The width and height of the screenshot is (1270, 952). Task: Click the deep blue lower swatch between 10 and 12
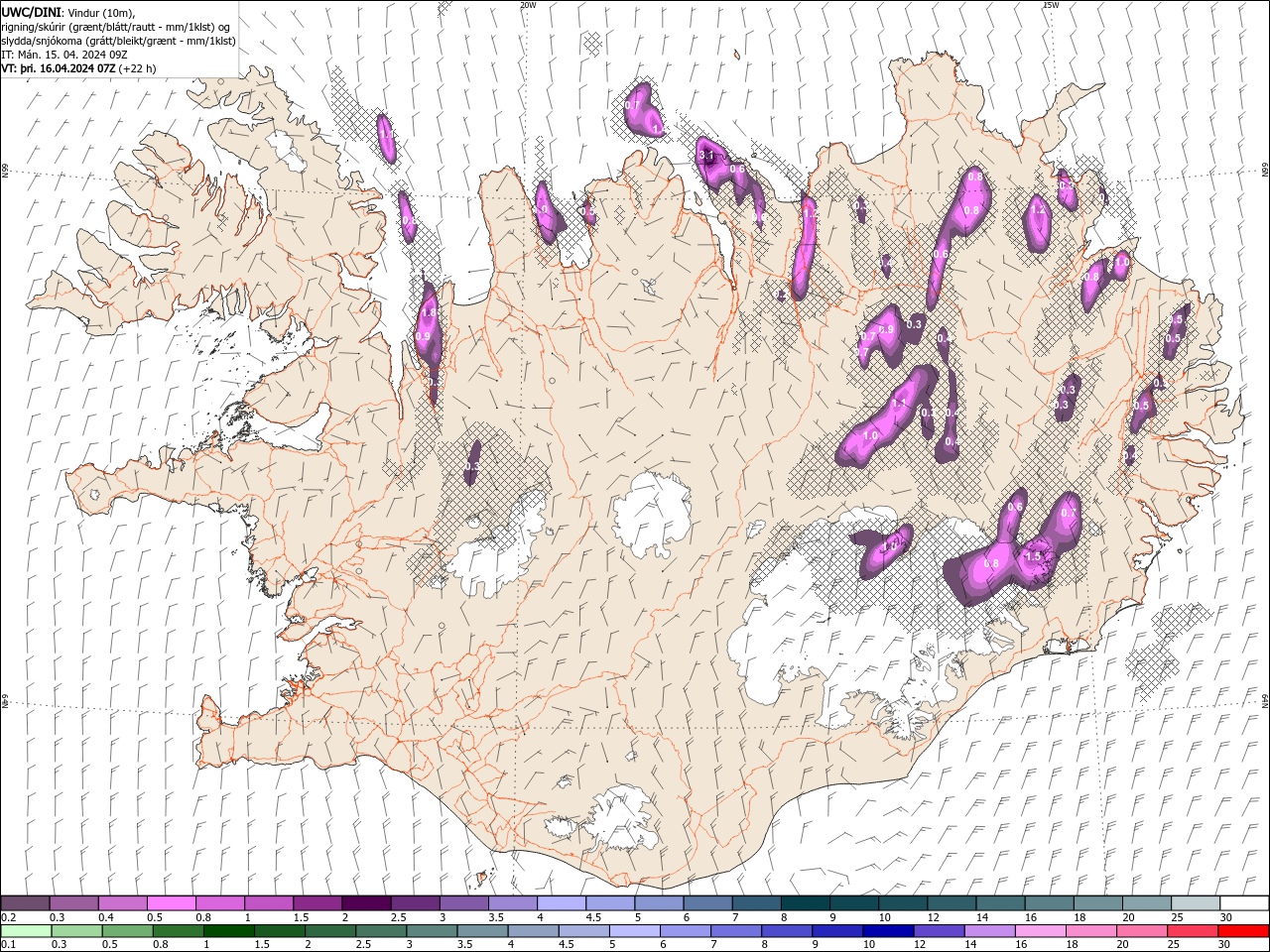(x=888, y=931)
